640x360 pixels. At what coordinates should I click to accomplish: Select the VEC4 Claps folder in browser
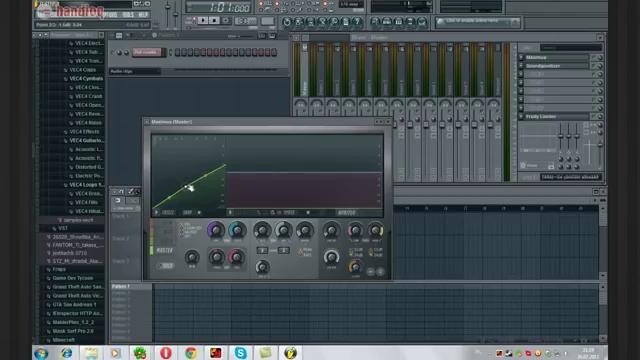click(x=82, y=70)
